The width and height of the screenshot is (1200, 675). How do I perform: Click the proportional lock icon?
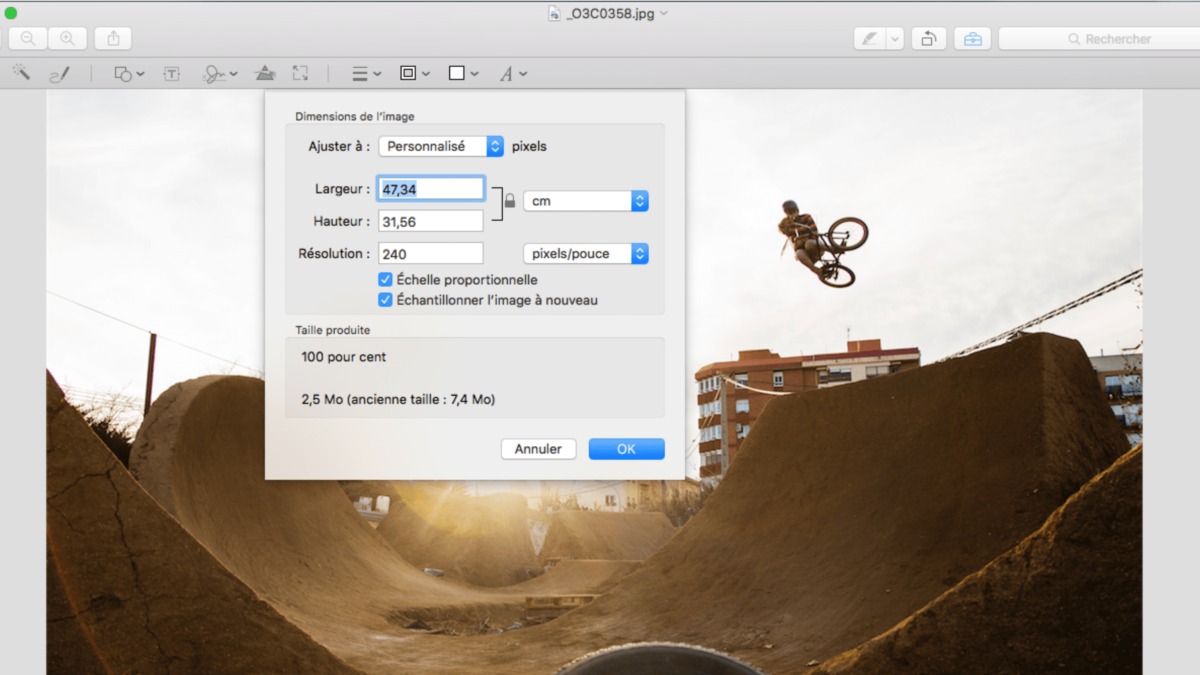(510, 201)
